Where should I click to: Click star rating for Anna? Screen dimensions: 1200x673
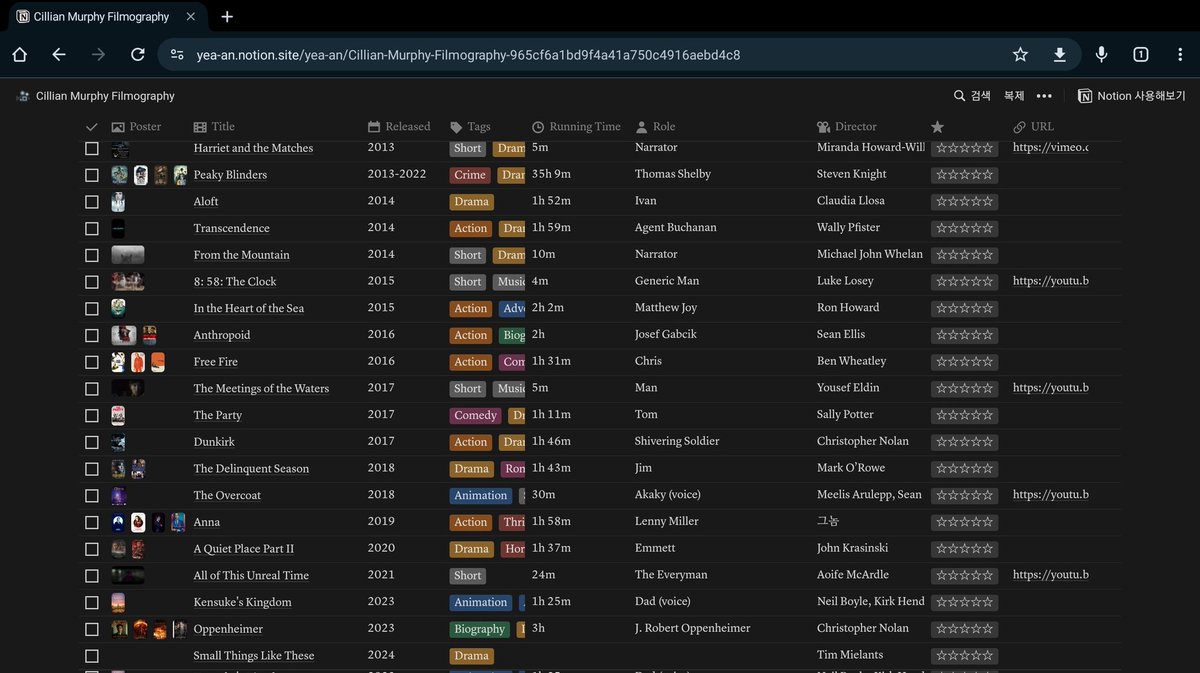965,522
